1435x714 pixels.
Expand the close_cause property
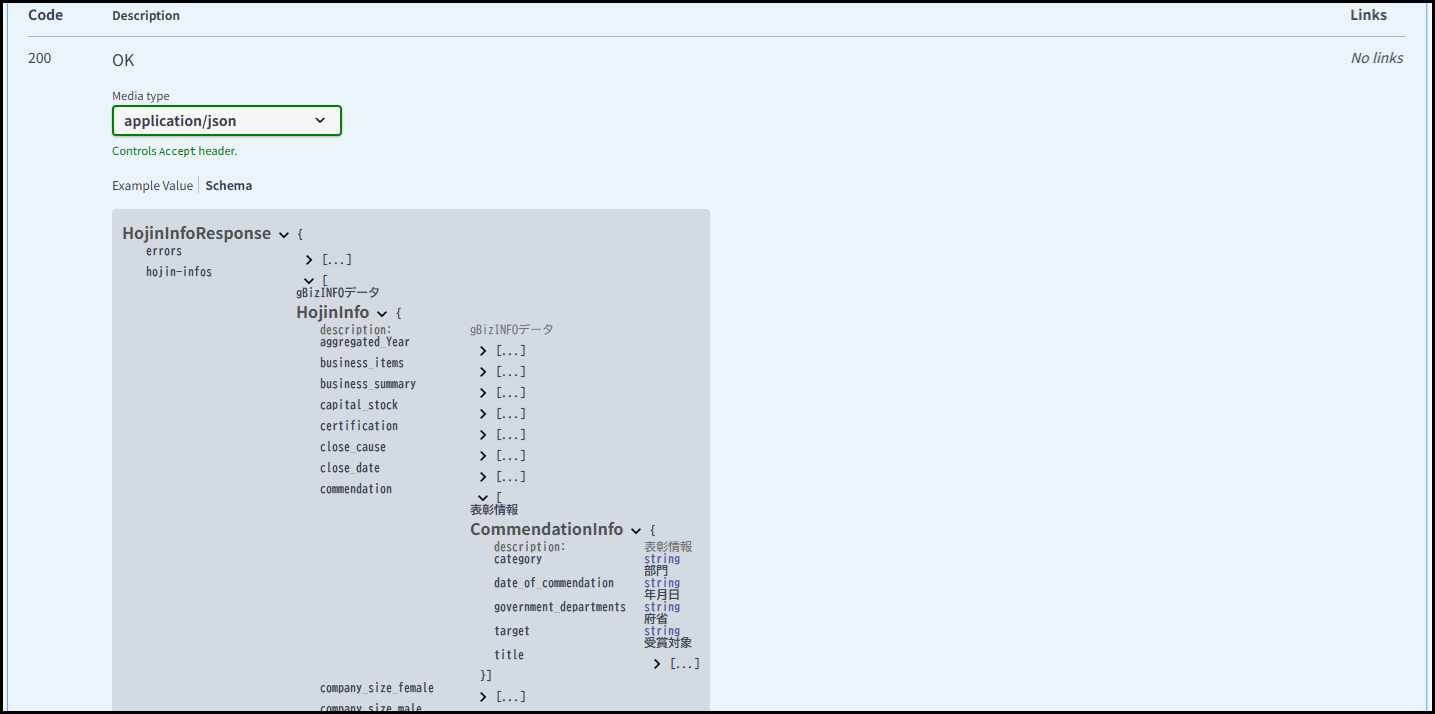tap(483, 456)
